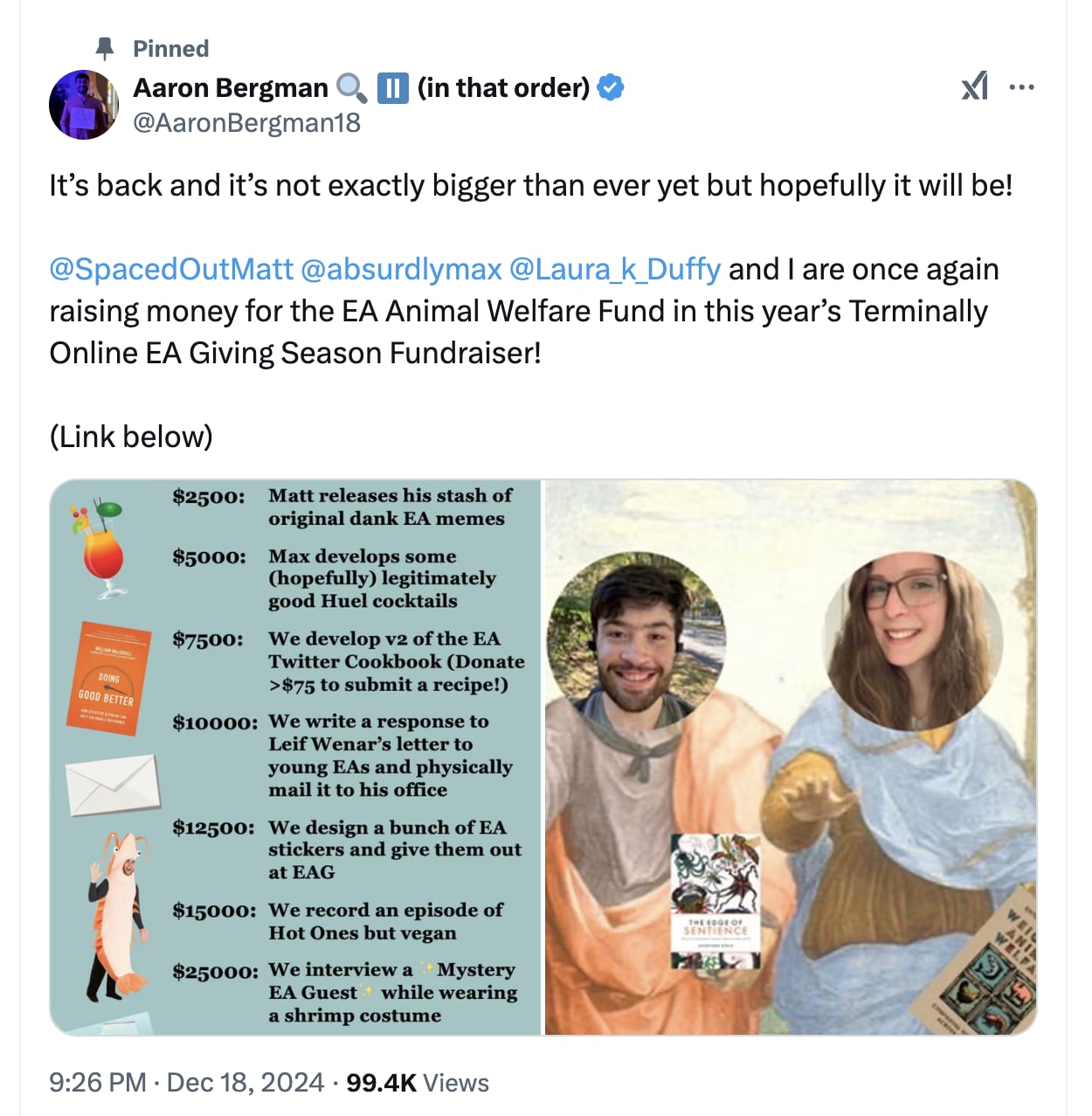Open the 9:26 PM Dec 18, 2024 timestamp
Image resolution: width=1092 pixels, height=1116 pixels.
pos(187,1083)
